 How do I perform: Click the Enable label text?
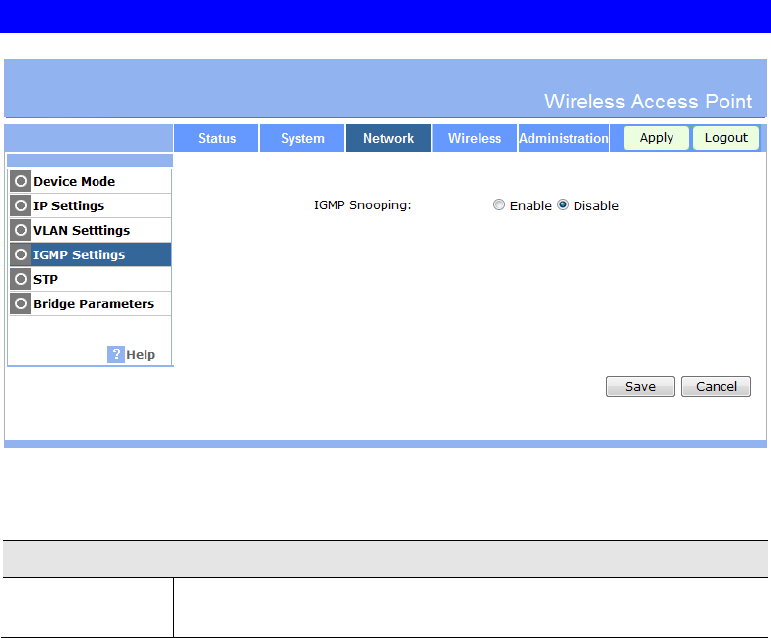[x=531, y=205]
